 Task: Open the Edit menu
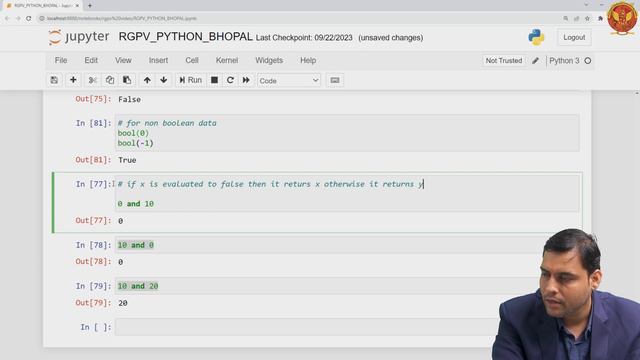(91, 60)
